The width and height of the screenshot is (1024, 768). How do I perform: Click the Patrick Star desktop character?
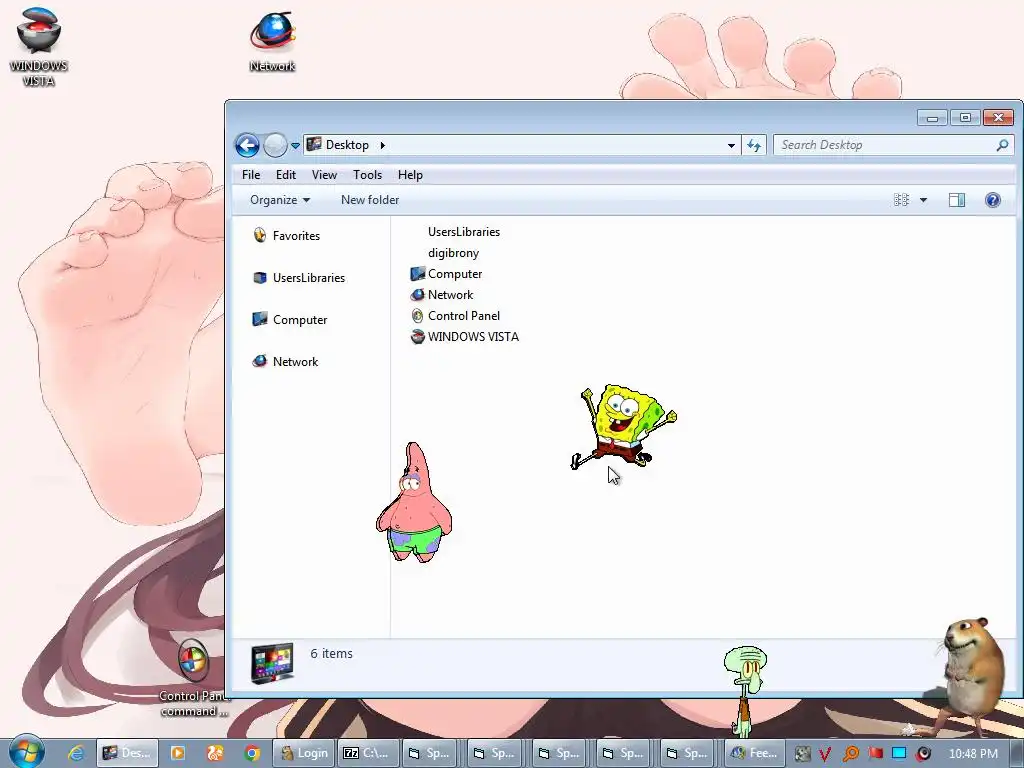414,503
